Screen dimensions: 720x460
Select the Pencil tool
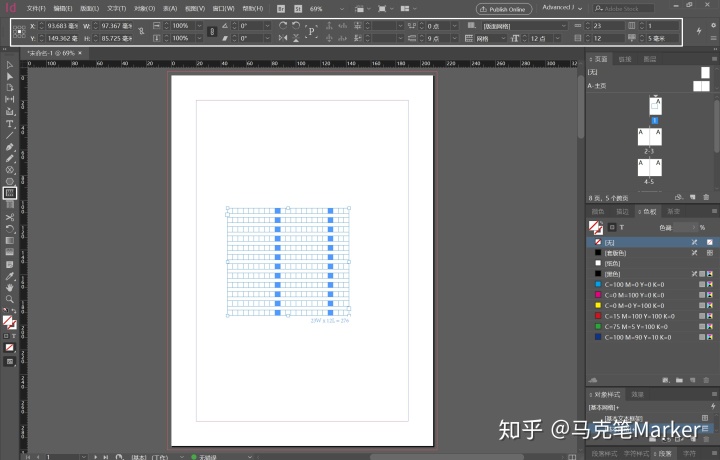click(10, 158)
